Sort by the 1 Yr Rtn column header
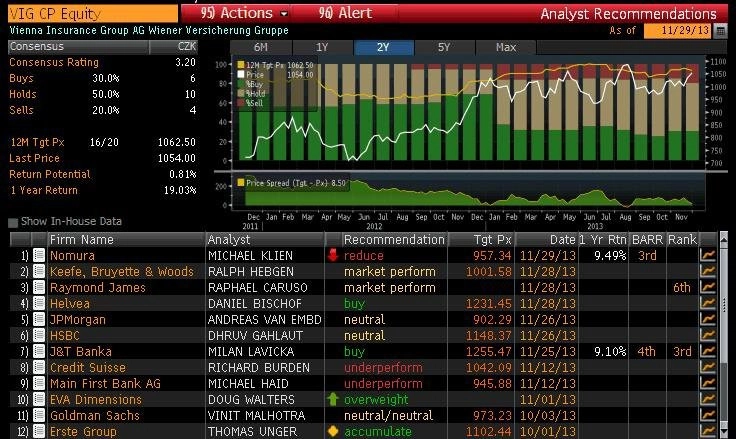 (x=603, y=240)
